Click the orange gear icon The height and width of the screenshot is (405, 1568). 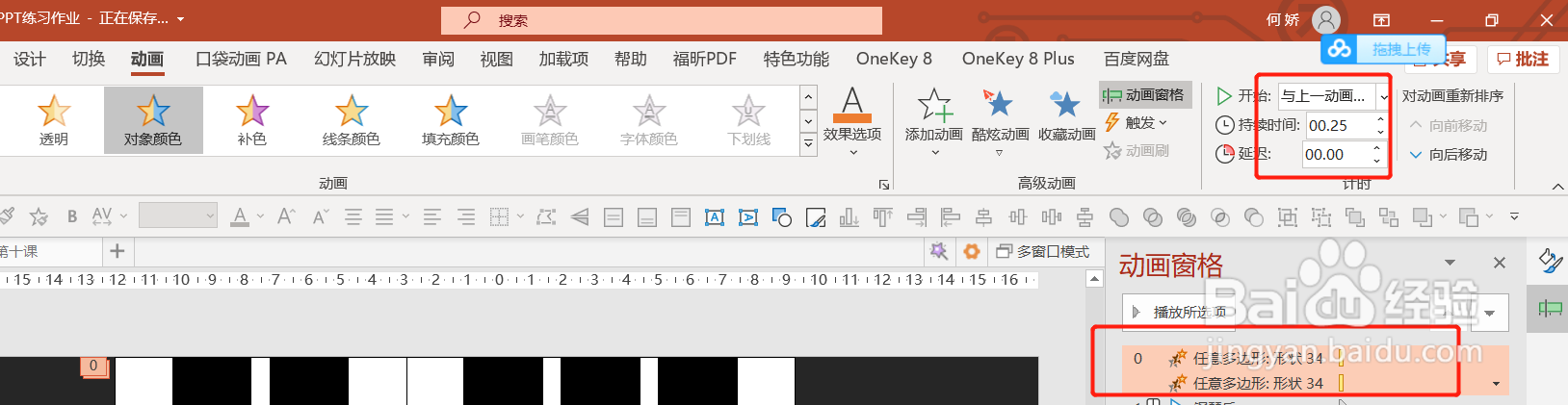[972, 251]
